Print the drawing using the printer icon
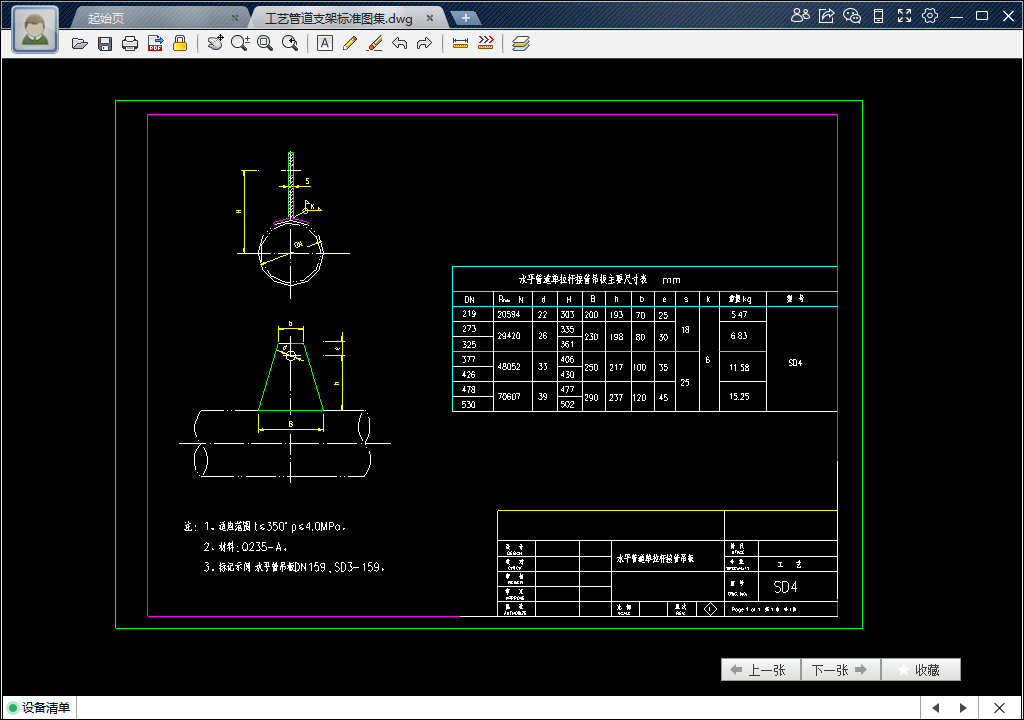 click(130, 43)
